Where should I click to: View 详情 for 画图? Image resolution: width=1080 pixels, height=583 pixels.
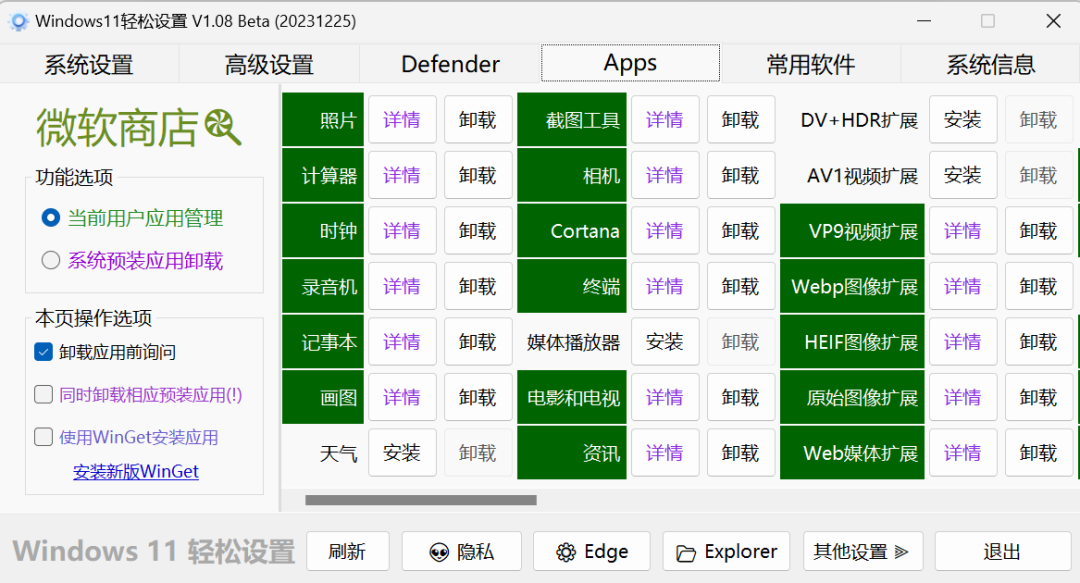click(x=402, y=397)
